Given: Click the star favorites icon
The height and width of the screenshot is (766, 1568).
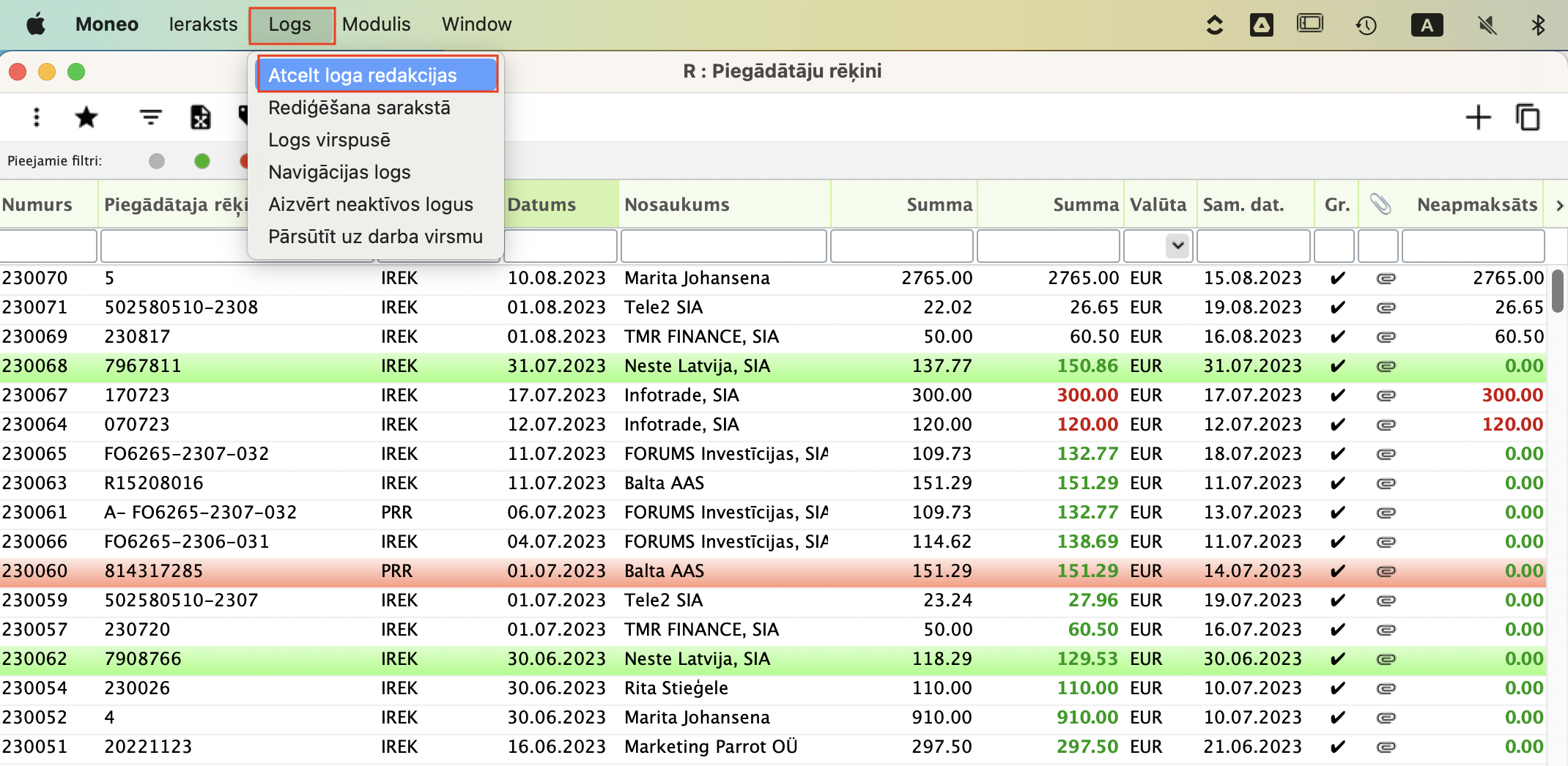Looking at the screenshot, I should [x=86, y=117].
